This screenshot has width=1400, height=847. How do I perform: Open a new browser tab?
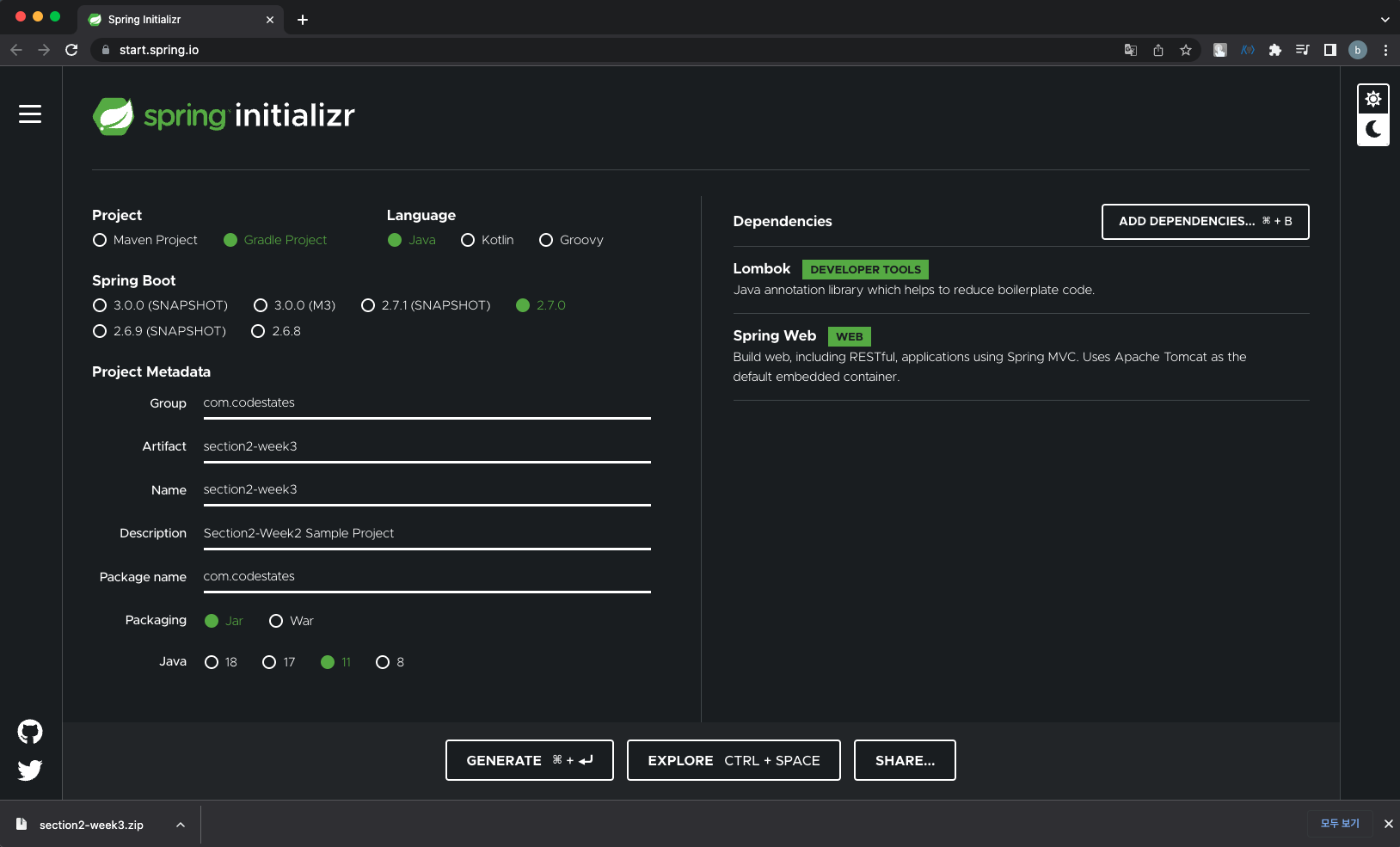click(303, 19)
